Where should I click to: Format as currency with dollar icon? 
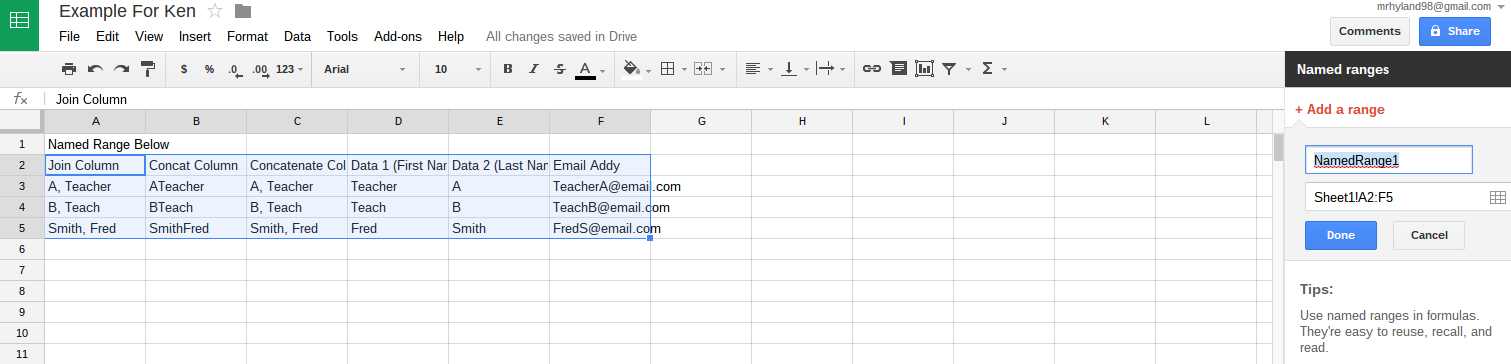point(184,69)
